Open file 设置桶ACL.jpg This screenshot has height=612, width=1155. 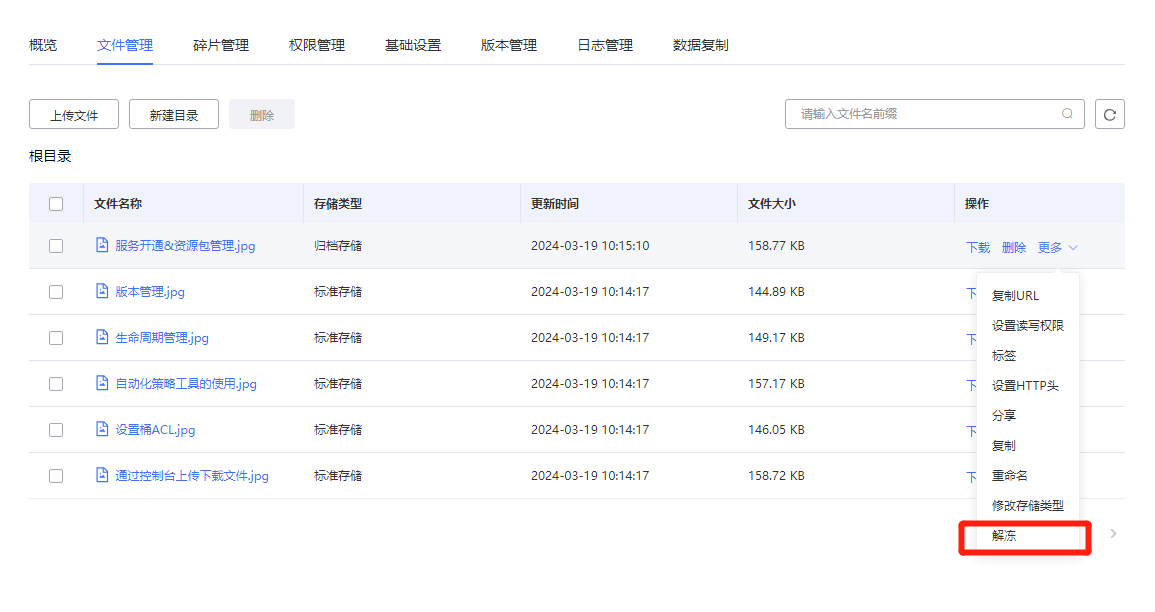tap(155, 429)
